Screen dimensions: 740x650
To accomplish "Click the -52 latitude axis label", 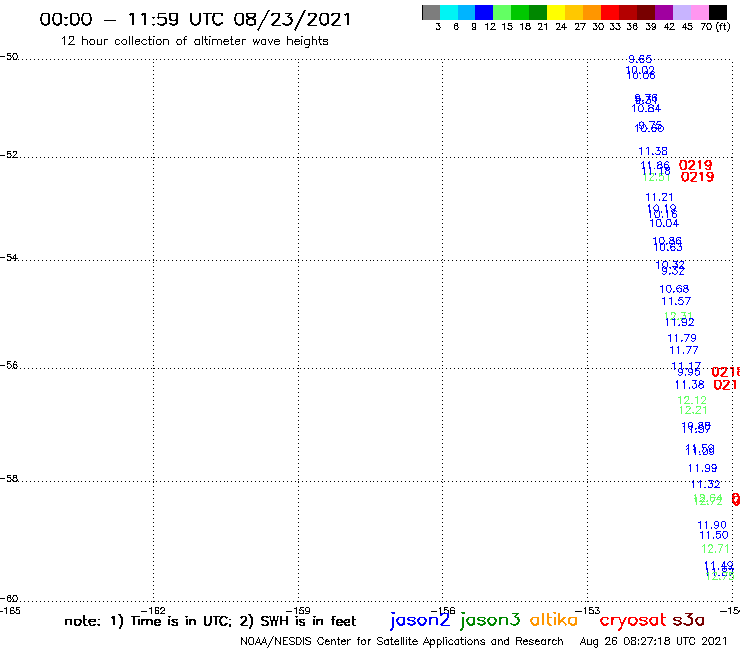I will [x=9, y=155].
